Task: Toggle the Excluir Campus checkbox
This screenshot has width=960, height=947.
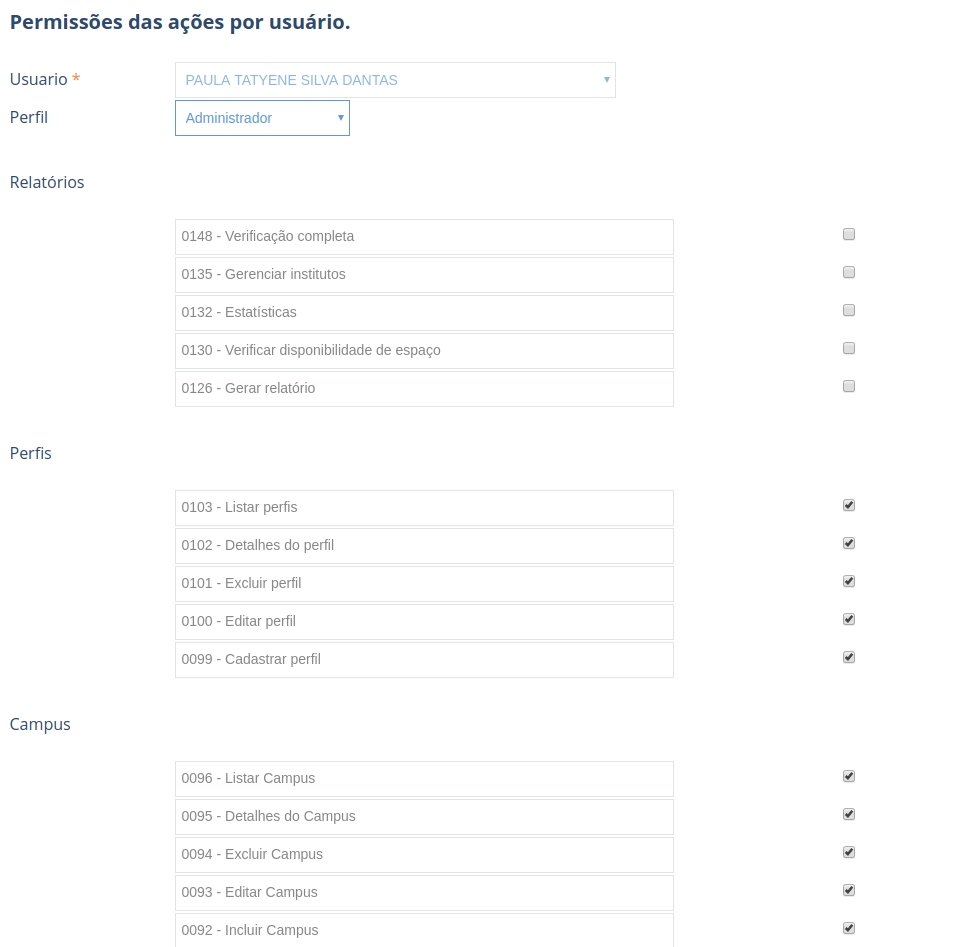Action: (x=849, y=852)
